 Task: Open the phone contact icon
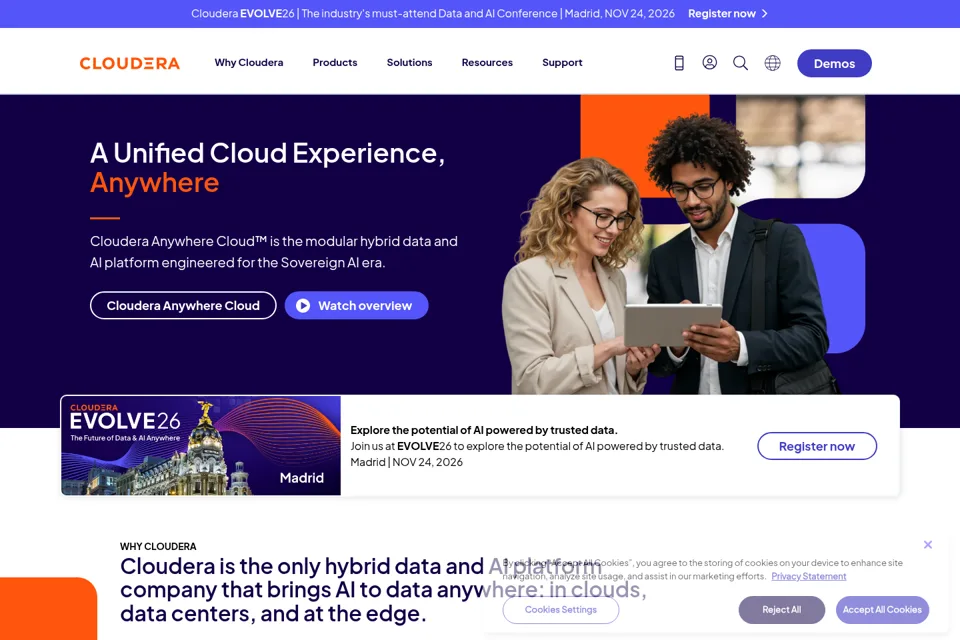point(679,62)
